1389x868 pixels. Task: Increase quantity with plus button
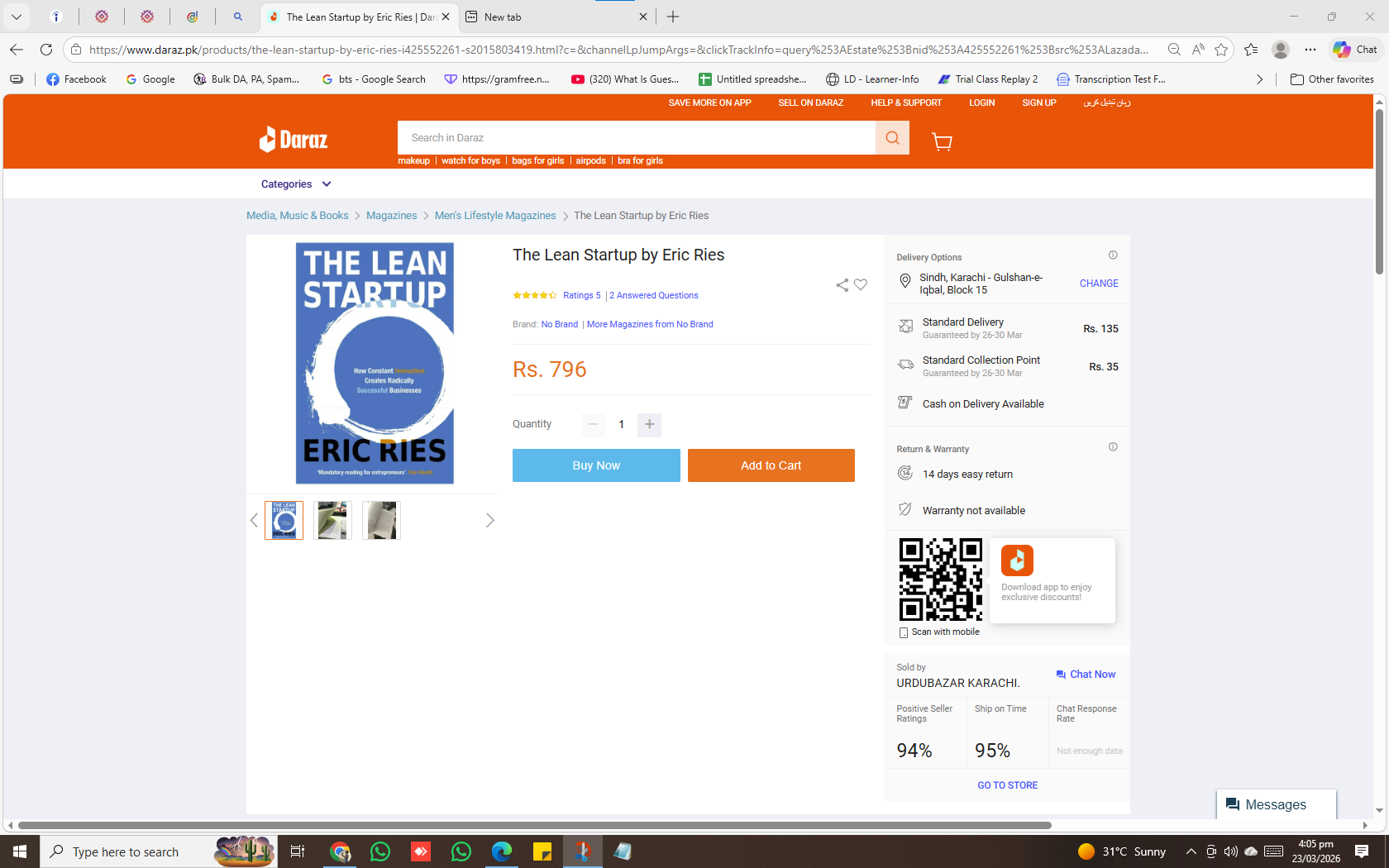(x=650, y=424)
